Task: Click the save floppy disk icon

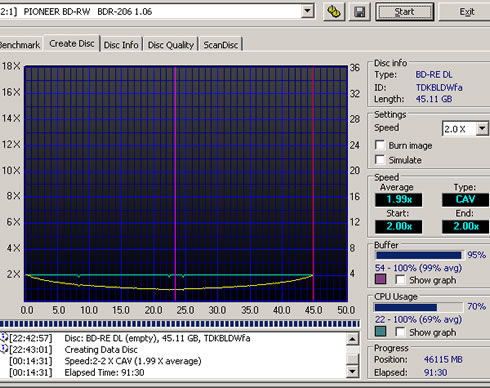Action: (x=360, y=12)
